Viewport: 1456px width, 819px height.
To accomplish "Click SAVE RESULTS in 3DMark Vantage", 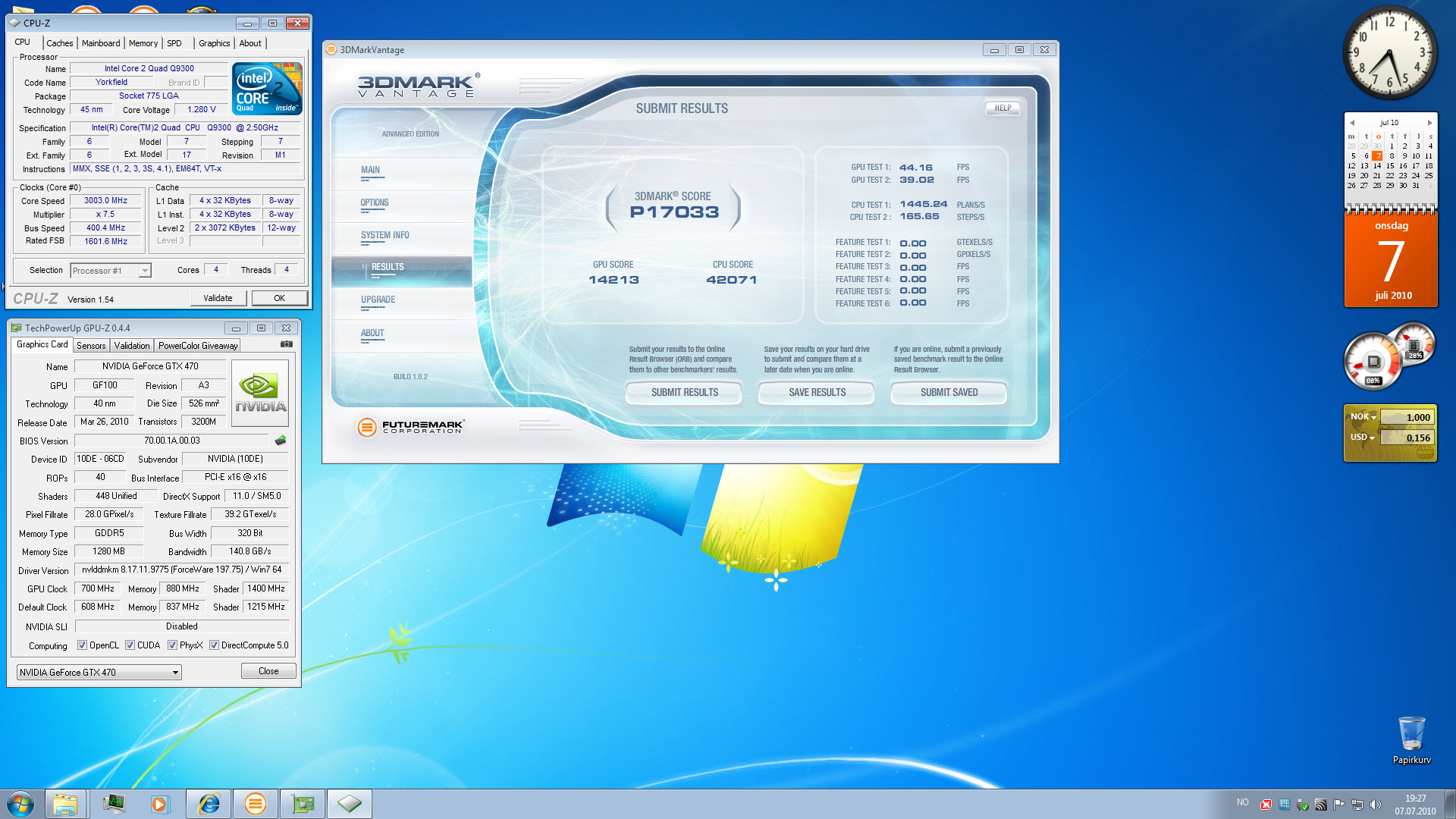I will (817, 393).
